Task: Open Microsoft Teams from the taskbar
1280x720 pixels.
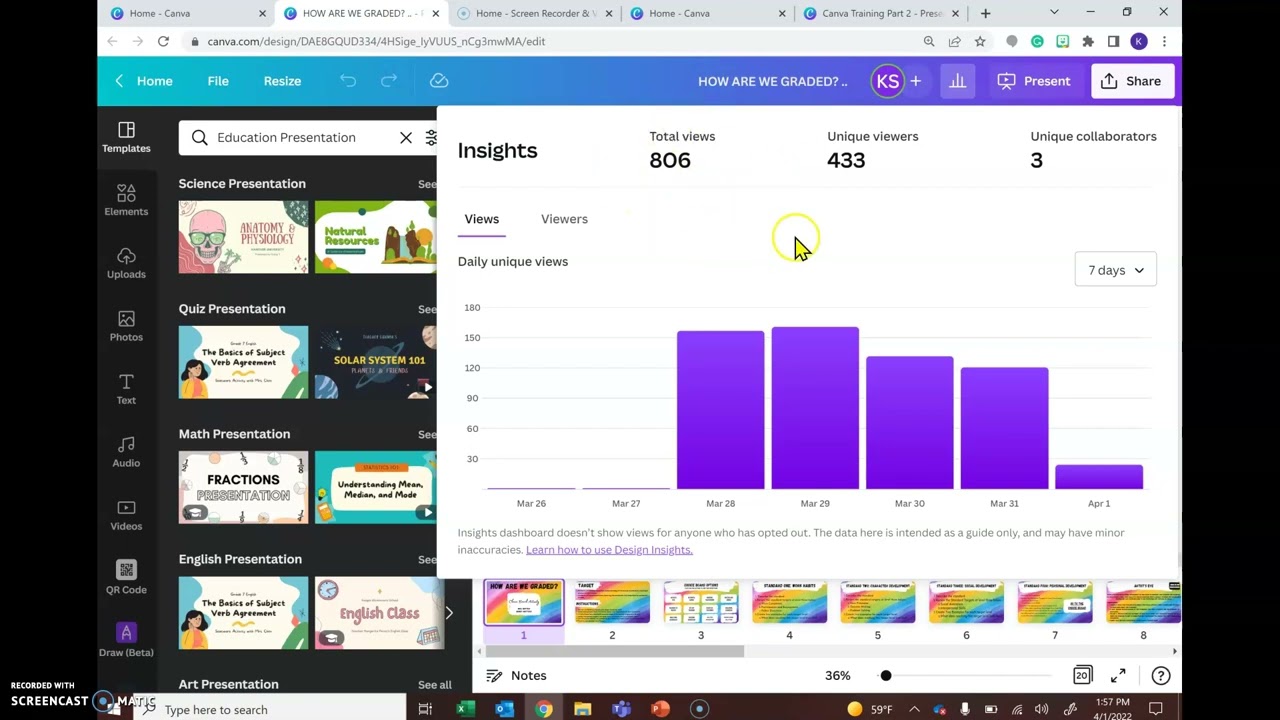Action: click(x=621, y=709)
